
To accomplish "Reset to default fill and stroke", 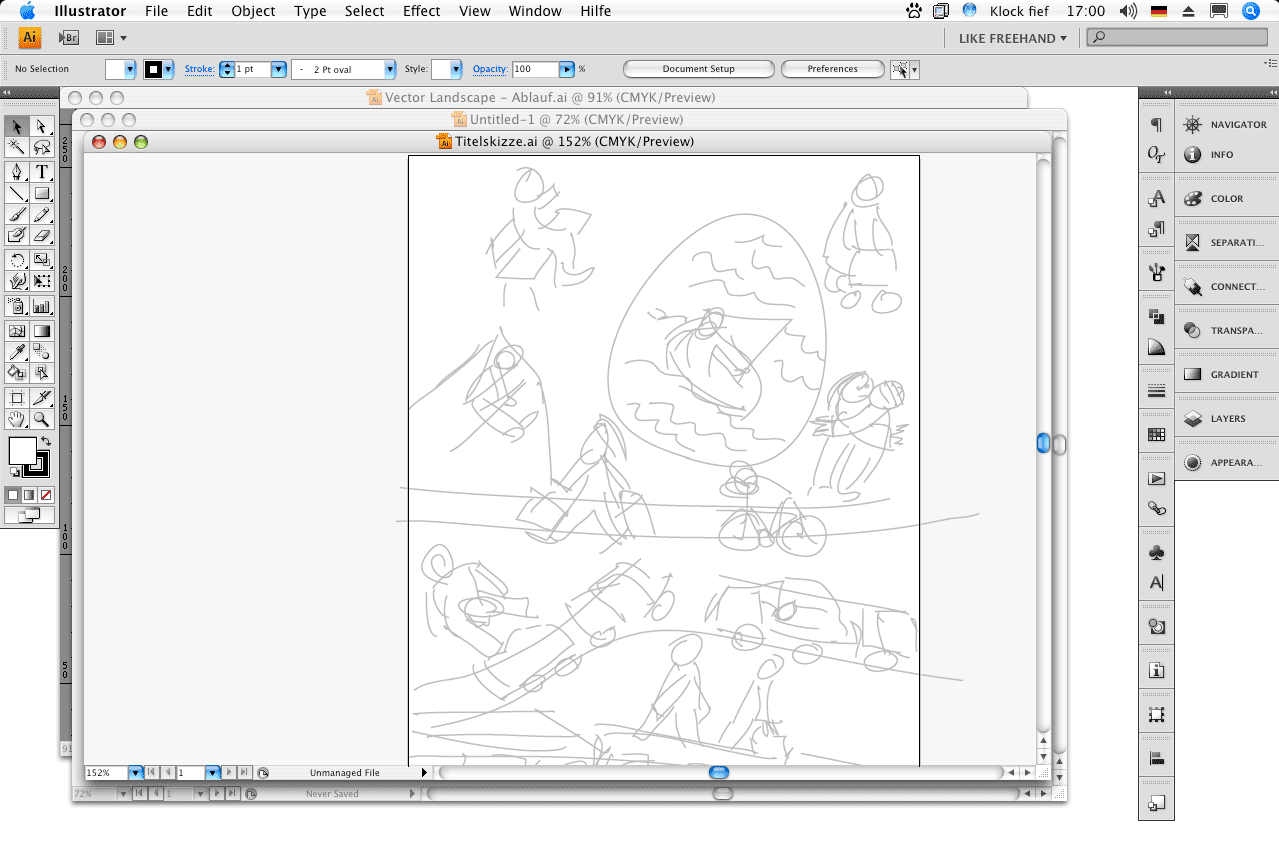I will [14, 471].
